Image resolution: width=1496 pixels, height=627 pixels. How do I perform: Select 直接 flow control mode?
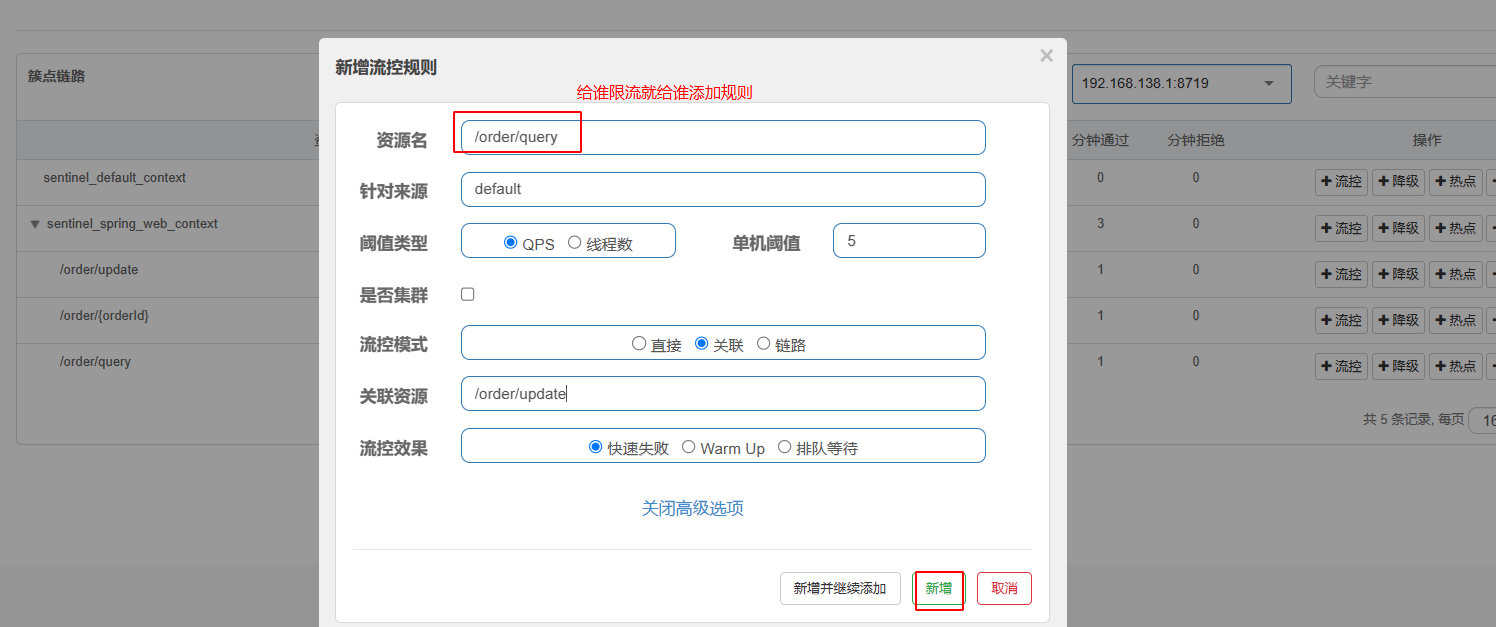point(639,343)
